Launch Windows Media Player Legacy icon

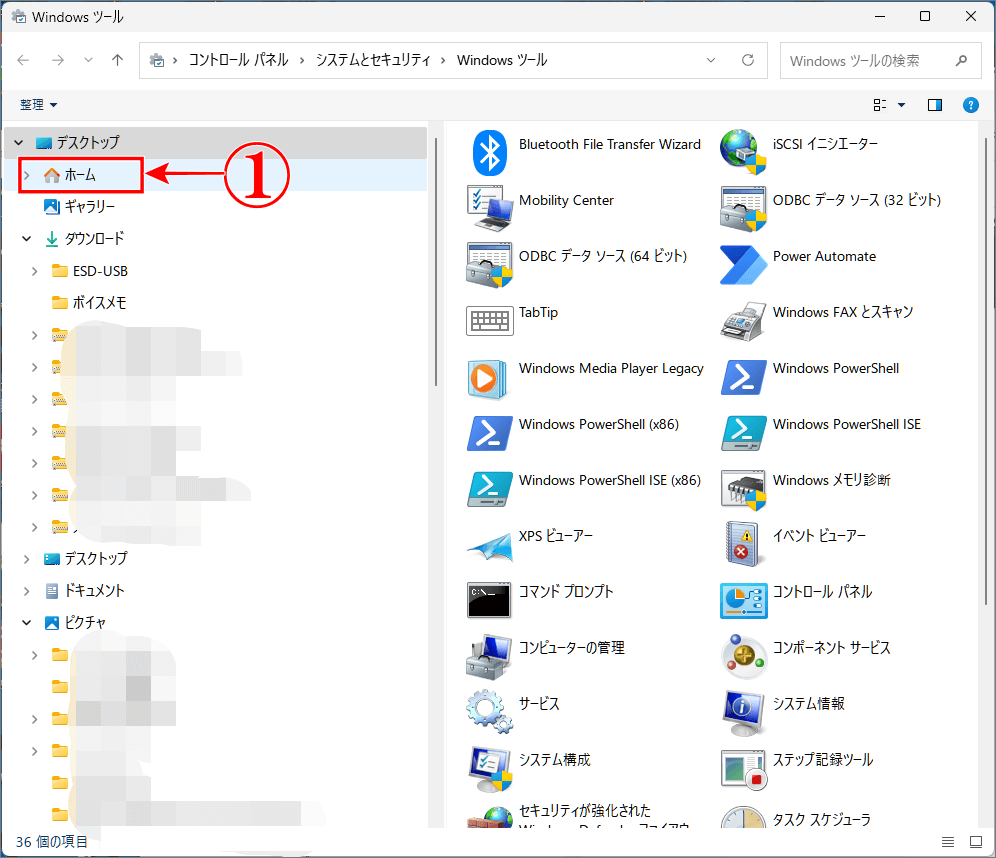tap(488, 379)
